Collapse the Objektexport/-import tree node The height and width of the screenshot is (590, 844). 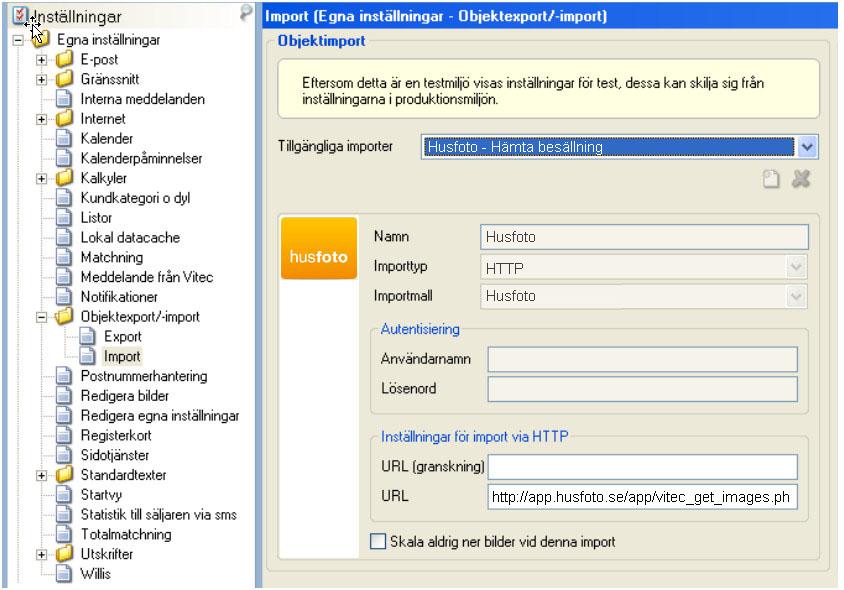[41, 317]
